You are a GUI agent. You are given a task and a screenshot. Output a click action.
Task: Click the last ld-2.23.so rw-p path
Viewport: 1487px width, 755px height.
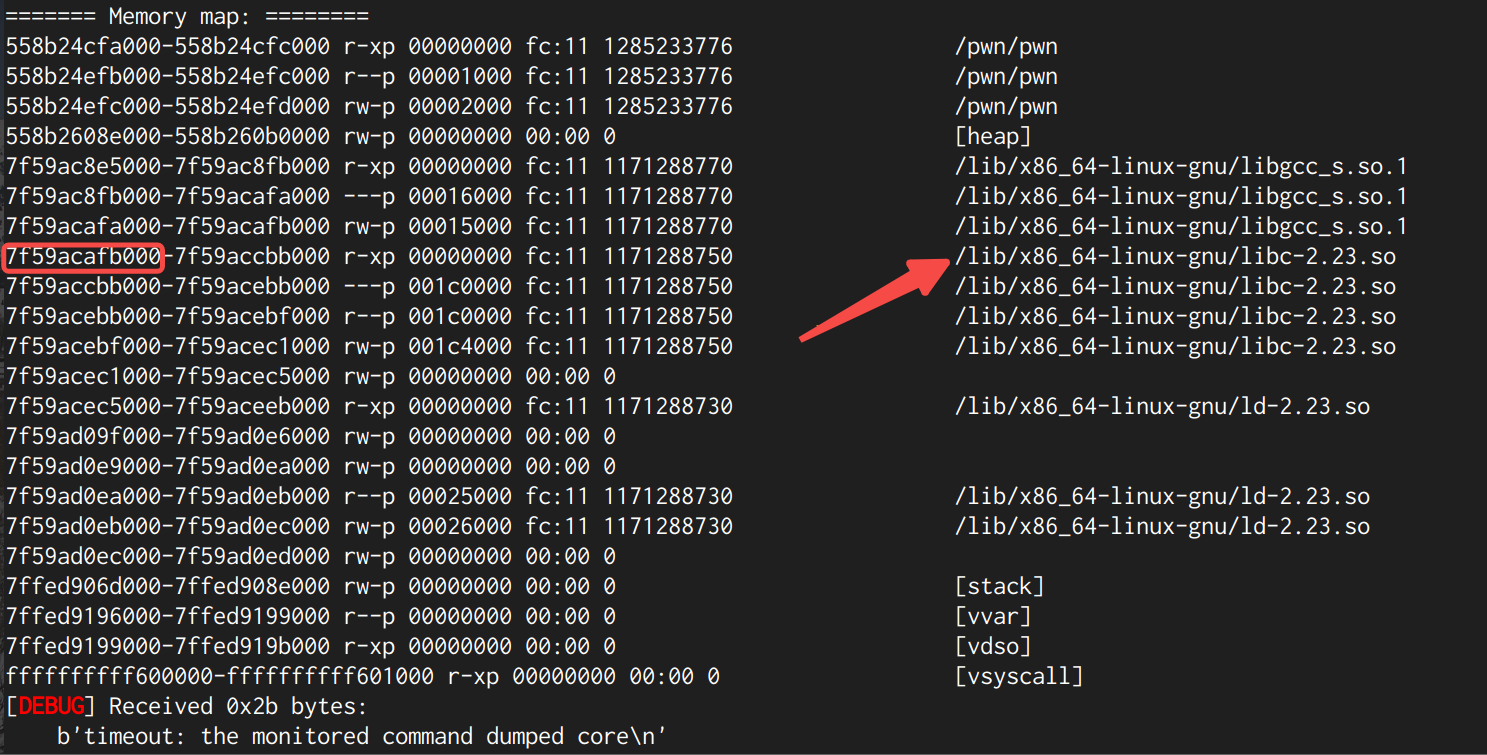[1162, 526]
